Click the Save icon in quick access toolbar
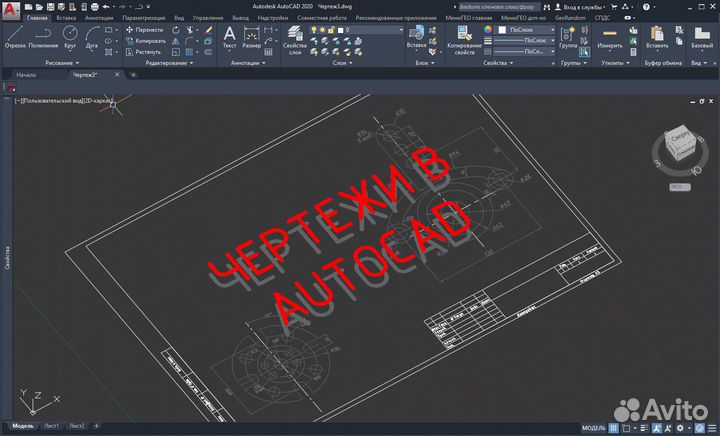This screenshot has width=720, height=436. point(51,7)
